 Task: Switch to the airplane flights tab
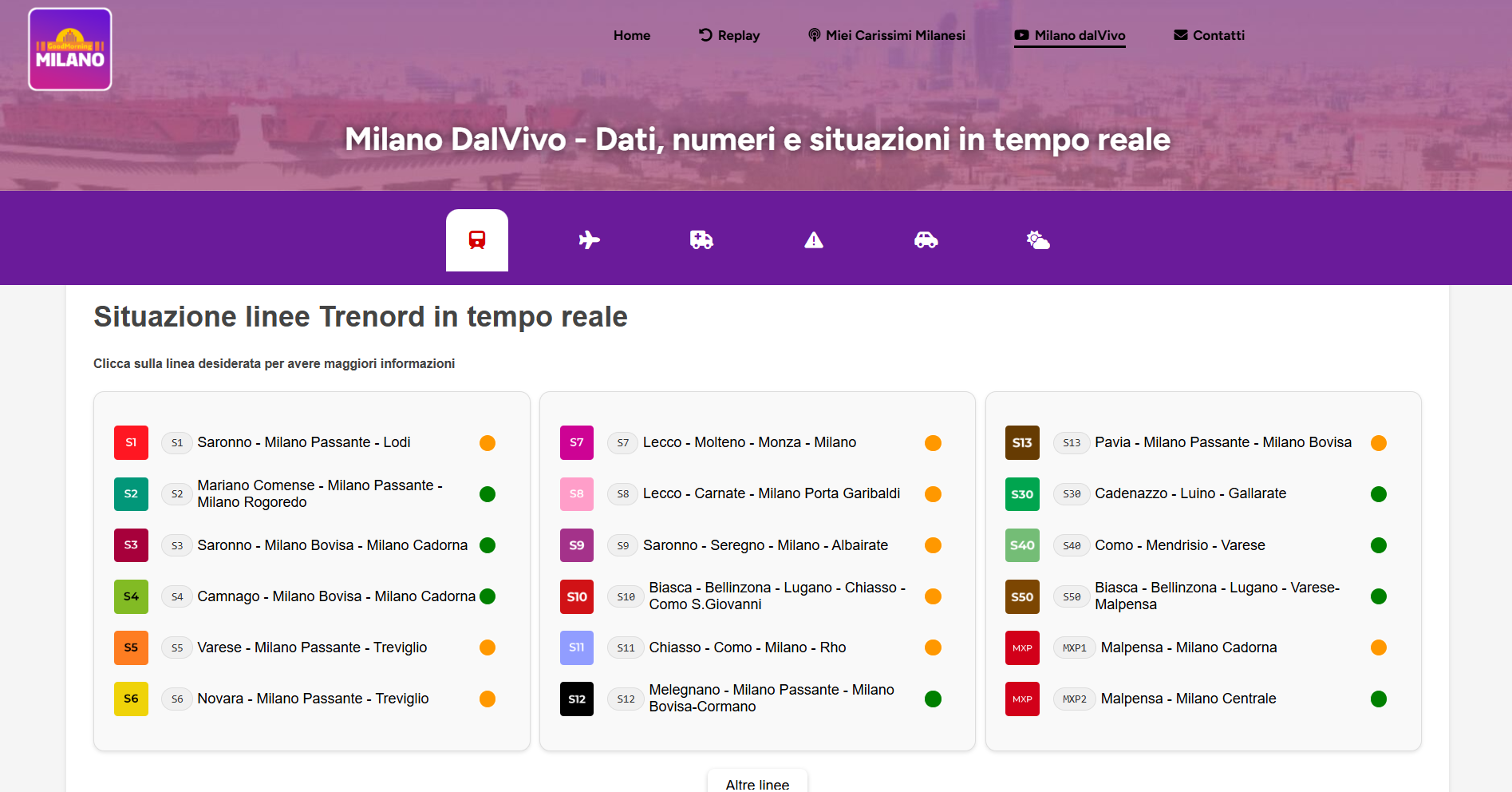(589, 240)
